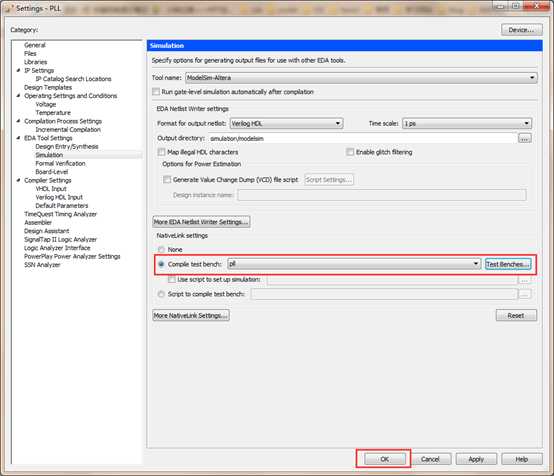Select Logic Analyzer Interface category
Screen dimensions: 554x476
point(57,248)
